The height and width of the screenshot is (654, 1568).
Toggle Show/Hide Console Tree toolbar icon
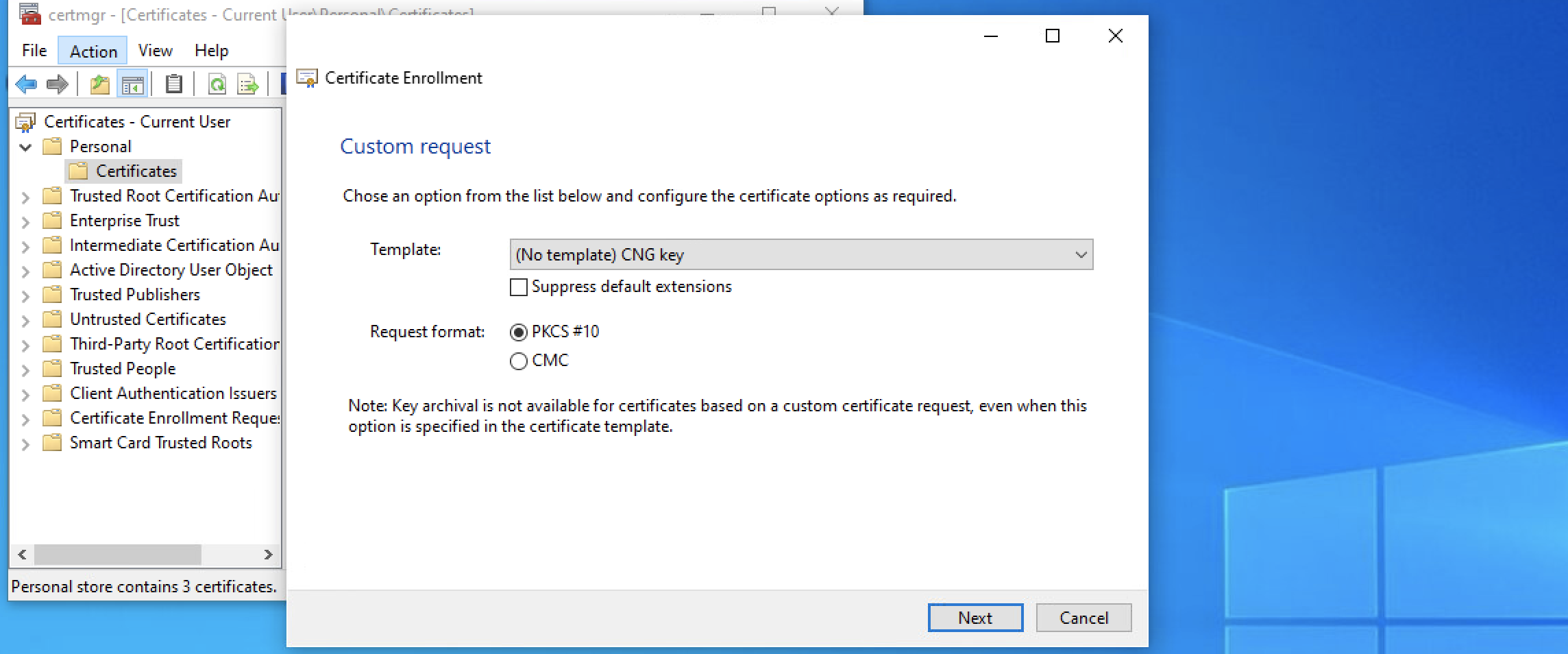(x=132, y=84)
